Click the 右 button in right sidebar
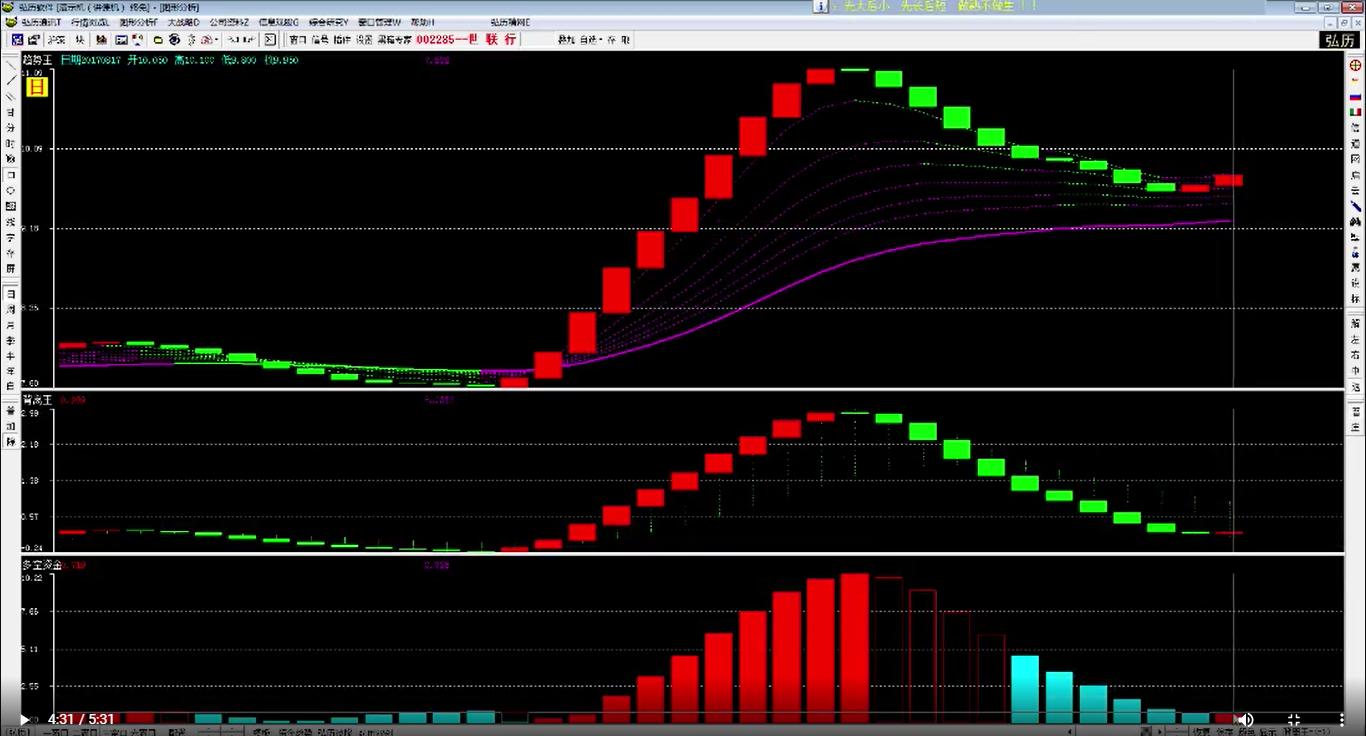Viewport: 1366px width, 736px height. pos(1356,355)
